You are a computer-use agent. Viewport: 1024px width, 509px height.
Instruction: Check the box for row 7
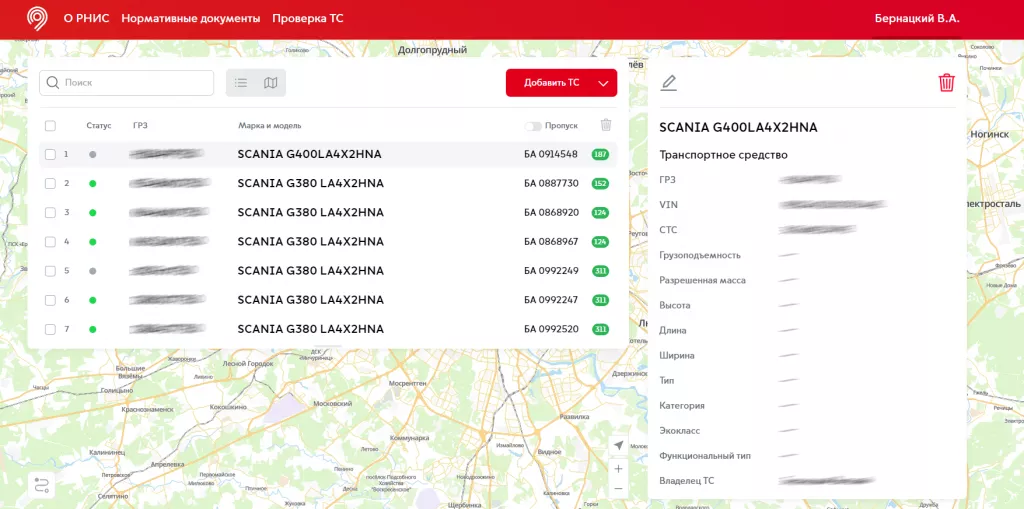[x=50, y=329]
